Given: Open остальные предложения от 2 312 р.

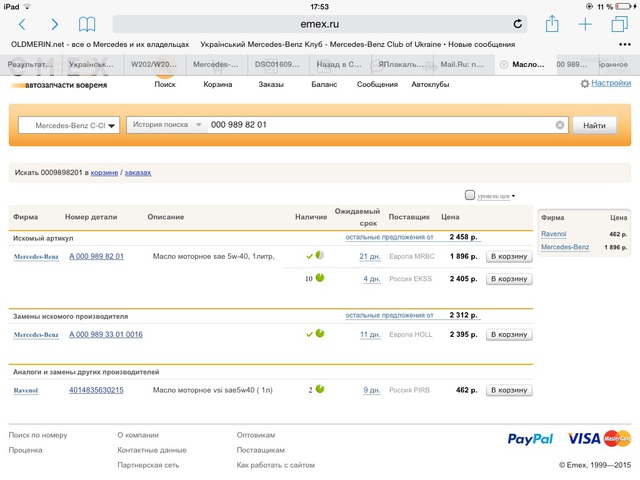Looking at the screenshot, I should click(x=412, y=315).
